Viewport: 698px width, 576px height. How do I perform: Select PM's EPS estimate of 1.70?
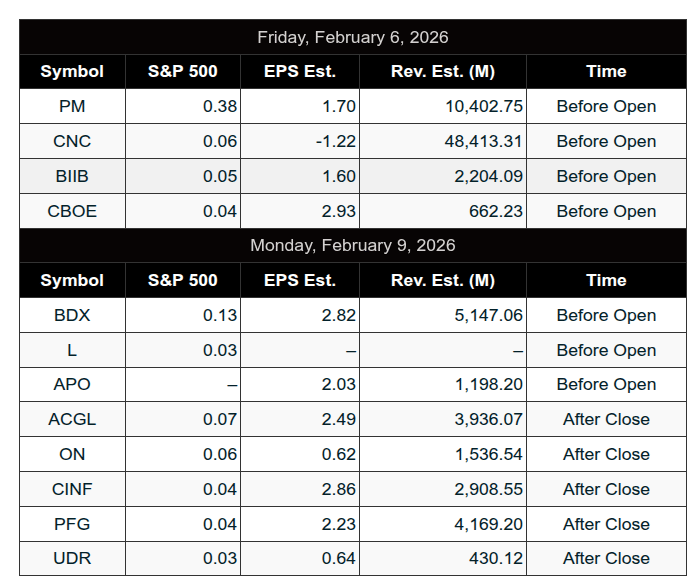pos(339,107)
